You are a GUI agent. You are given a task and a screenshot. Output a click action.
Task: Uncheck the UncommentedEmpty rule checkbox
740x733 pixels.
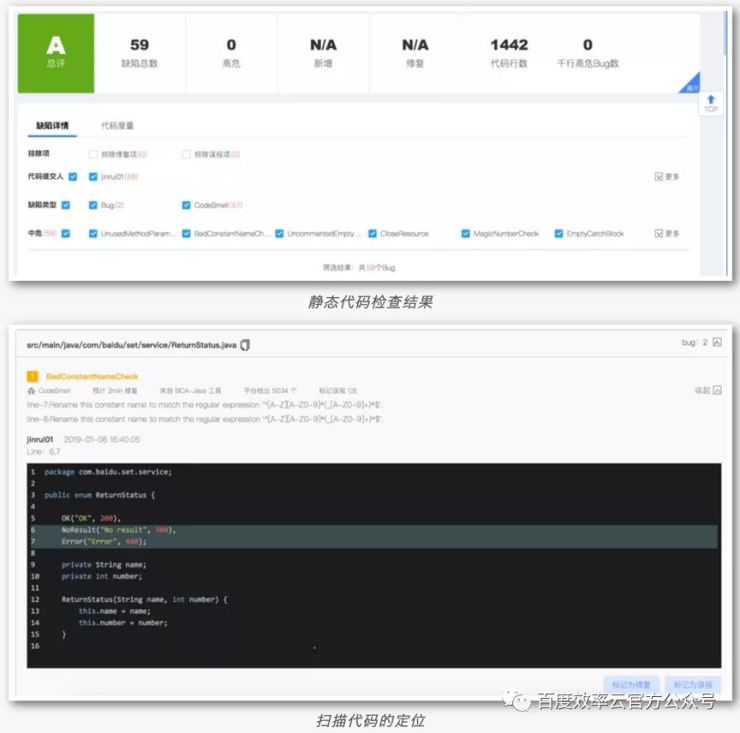click(x=279, y=233)
